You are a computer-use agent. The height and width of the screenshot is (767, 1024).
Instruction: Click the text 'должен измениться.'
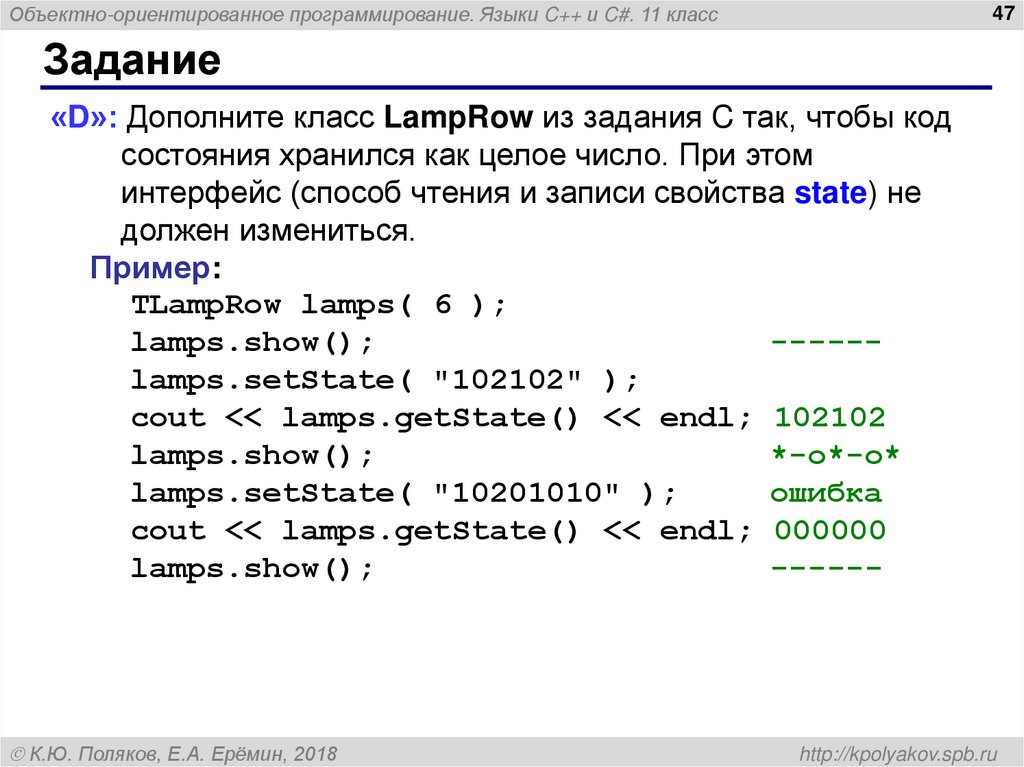(x=268, y=231)
